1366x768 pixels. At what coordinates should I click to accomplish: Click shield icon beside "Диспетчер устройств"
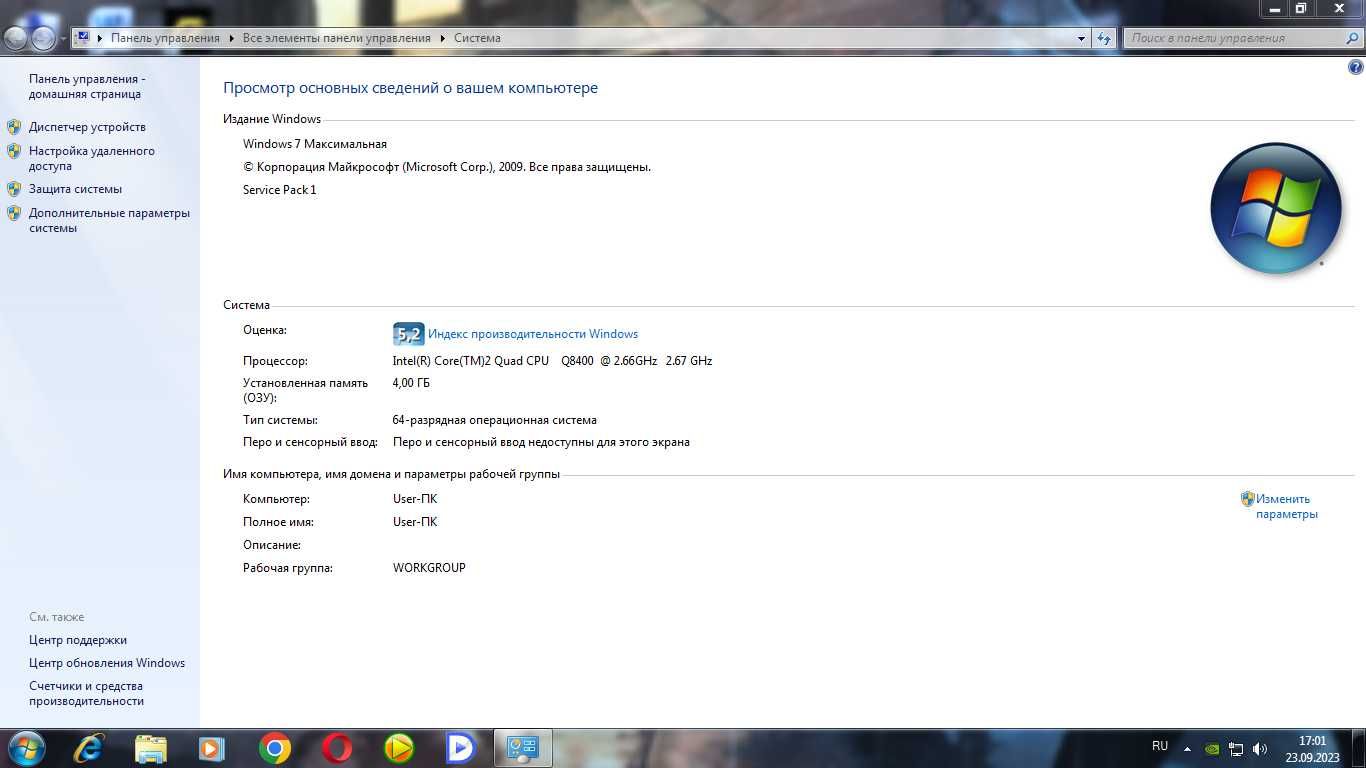[x=14, y=127]
